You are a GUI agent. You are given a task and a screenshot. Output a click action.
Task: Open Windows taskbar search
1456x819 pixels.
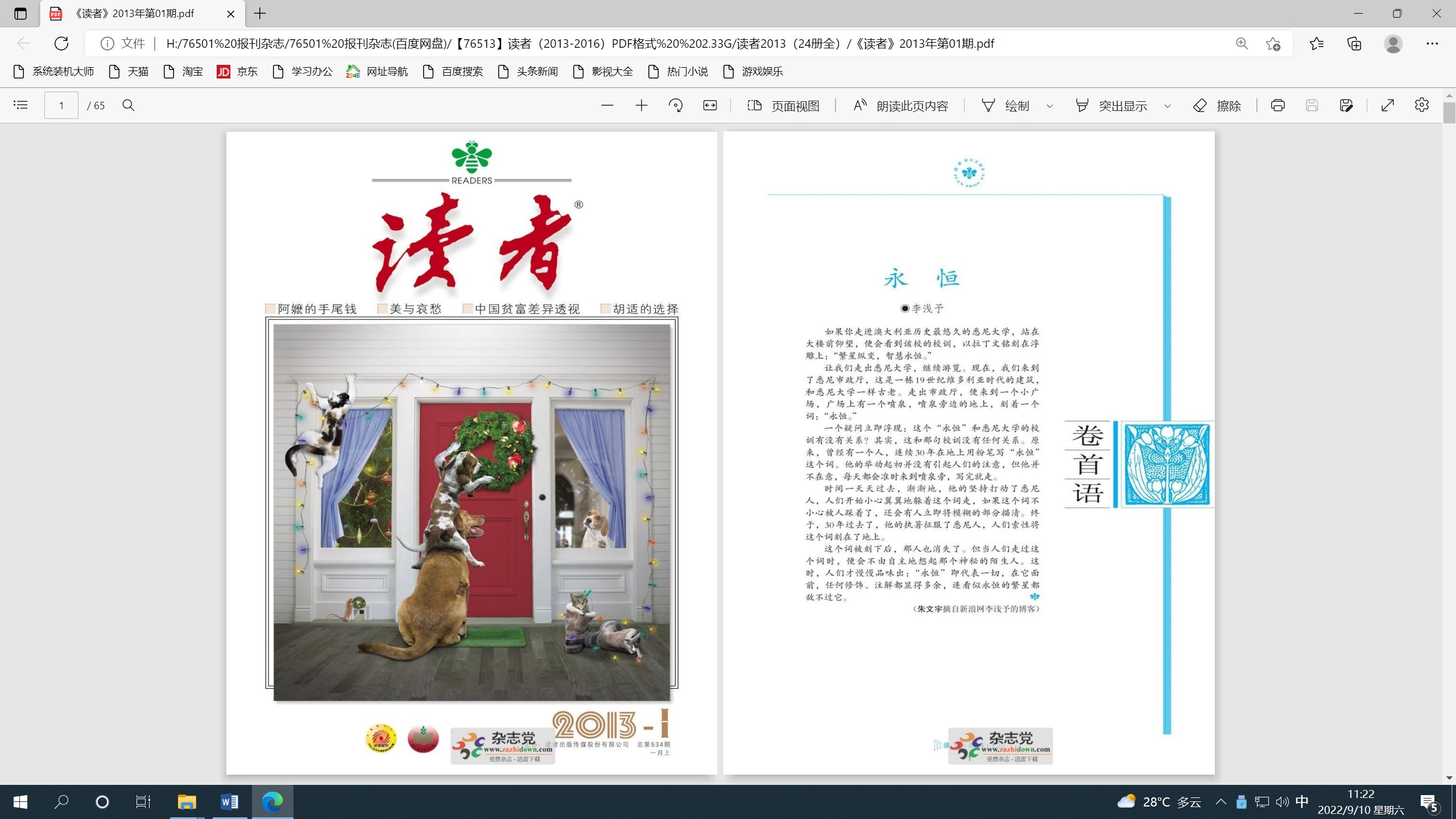[x=61, y=802]
